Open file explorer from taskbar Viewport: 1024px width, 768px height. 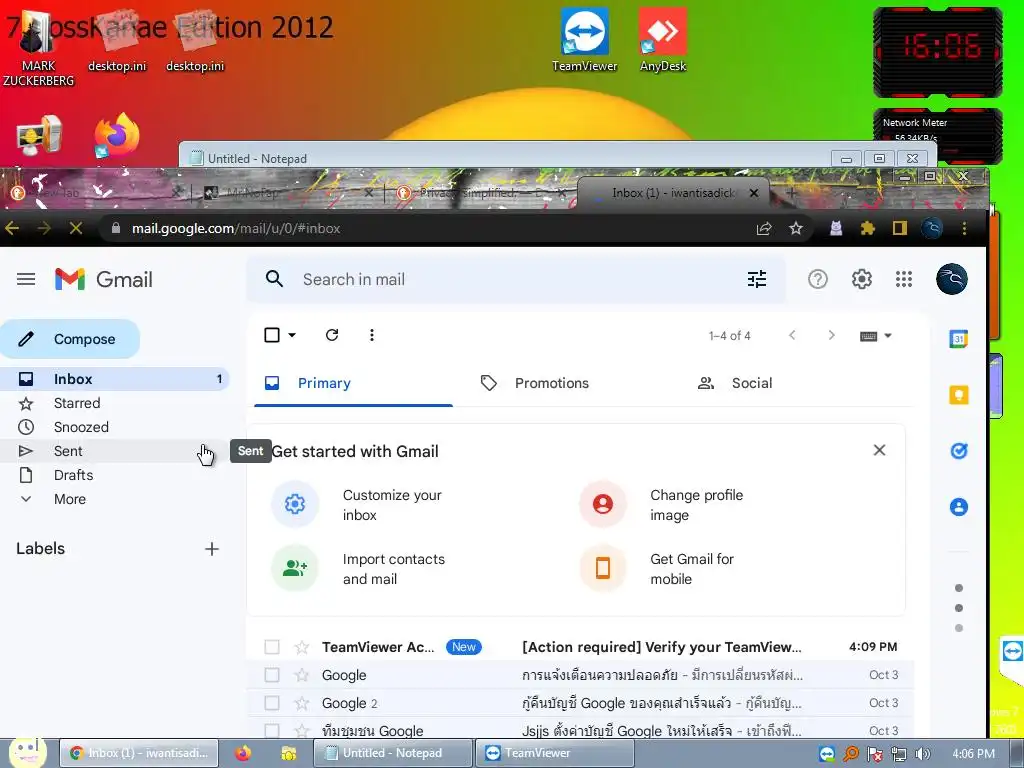[289, 753]
